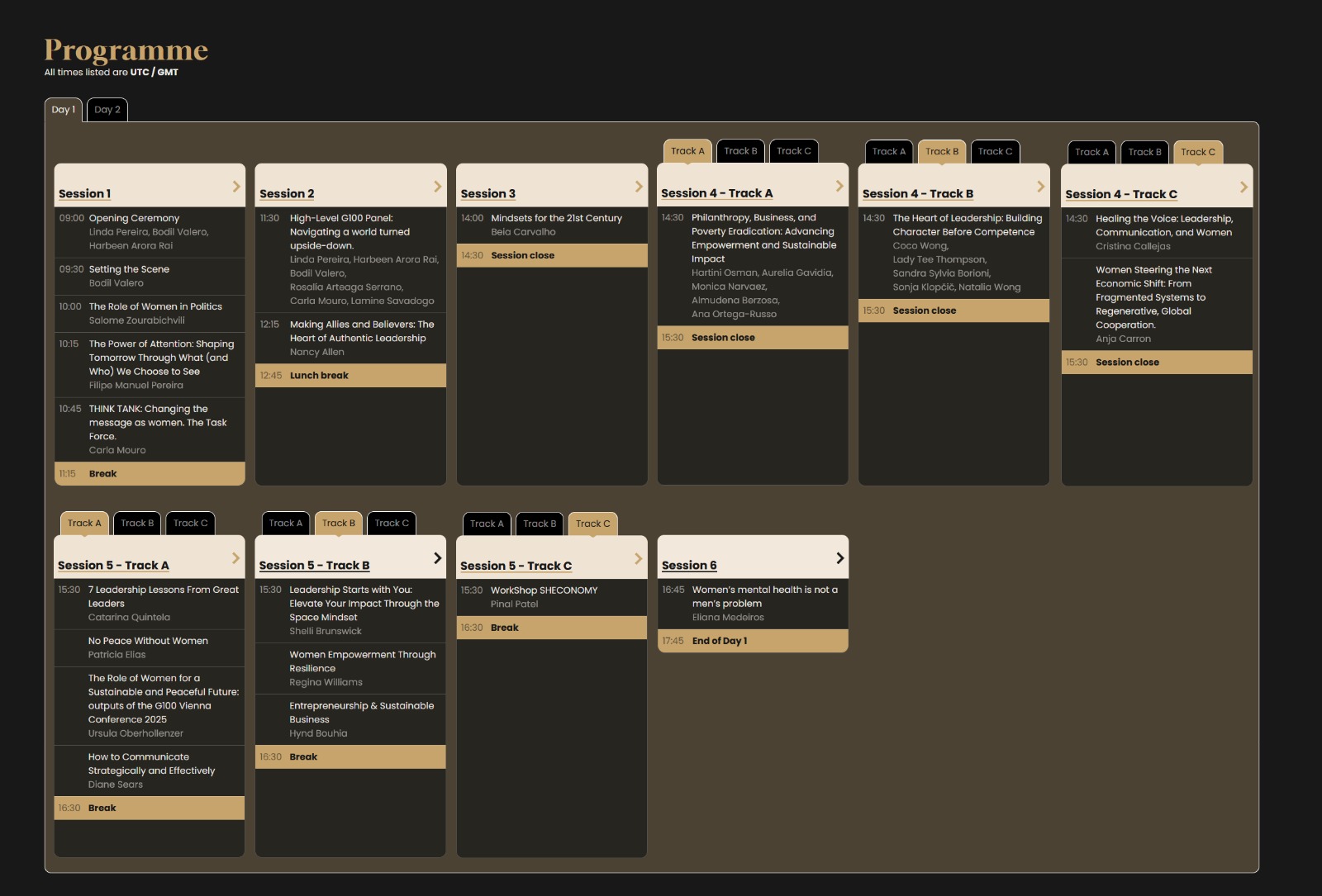Select Track B tab above Session 4 - Track A
1322x896 pixels.
(740, 151)
